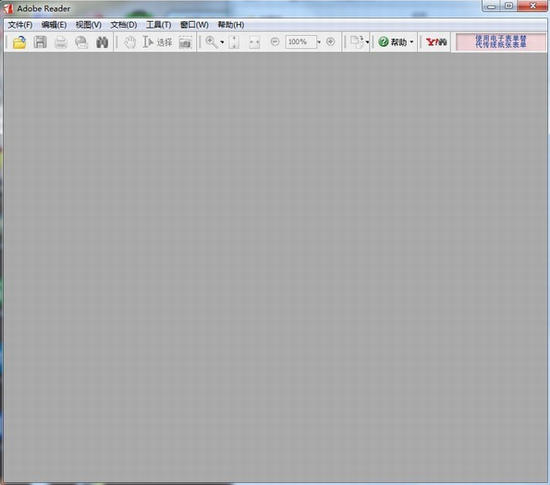Open Search with the binoculars icon
This screenshot has width=550, height=485.
coord(102,42)
